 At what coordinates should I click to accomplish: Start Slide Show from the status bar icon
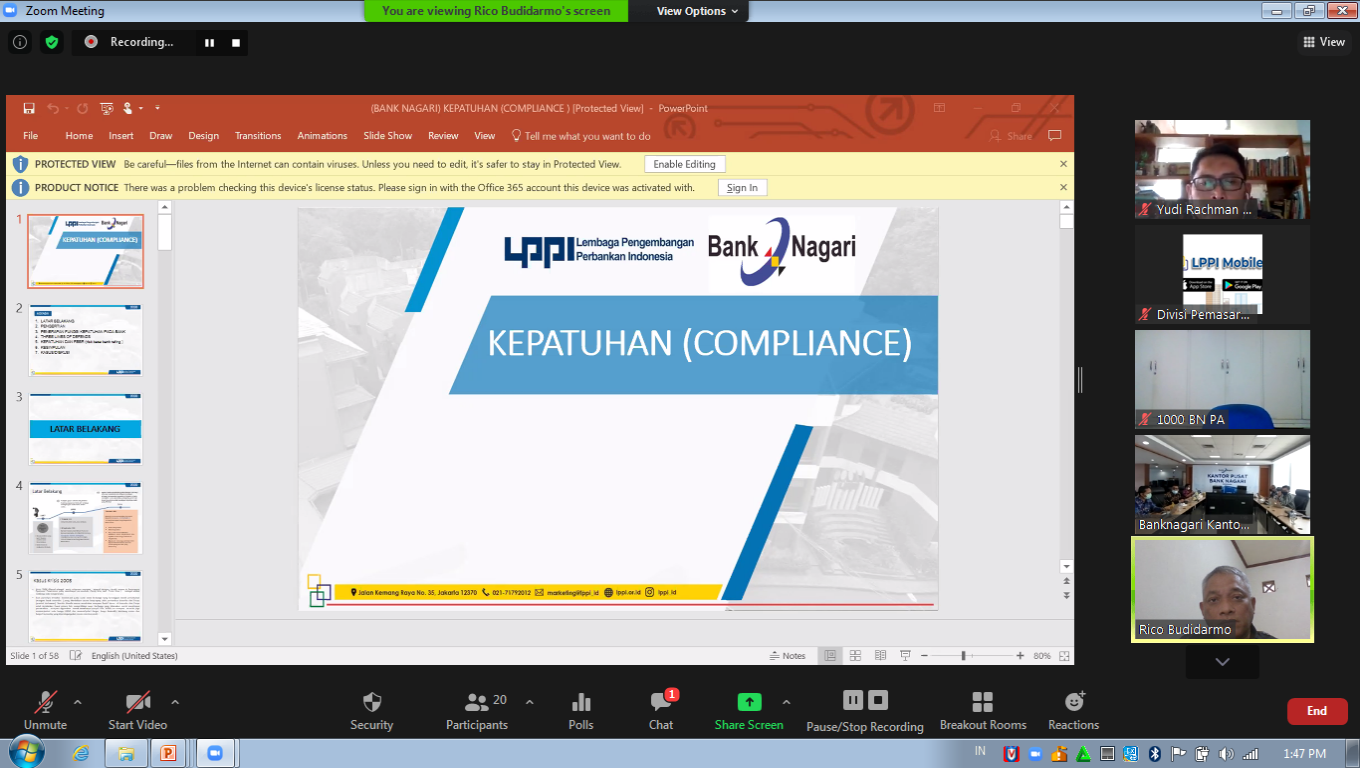905,656
